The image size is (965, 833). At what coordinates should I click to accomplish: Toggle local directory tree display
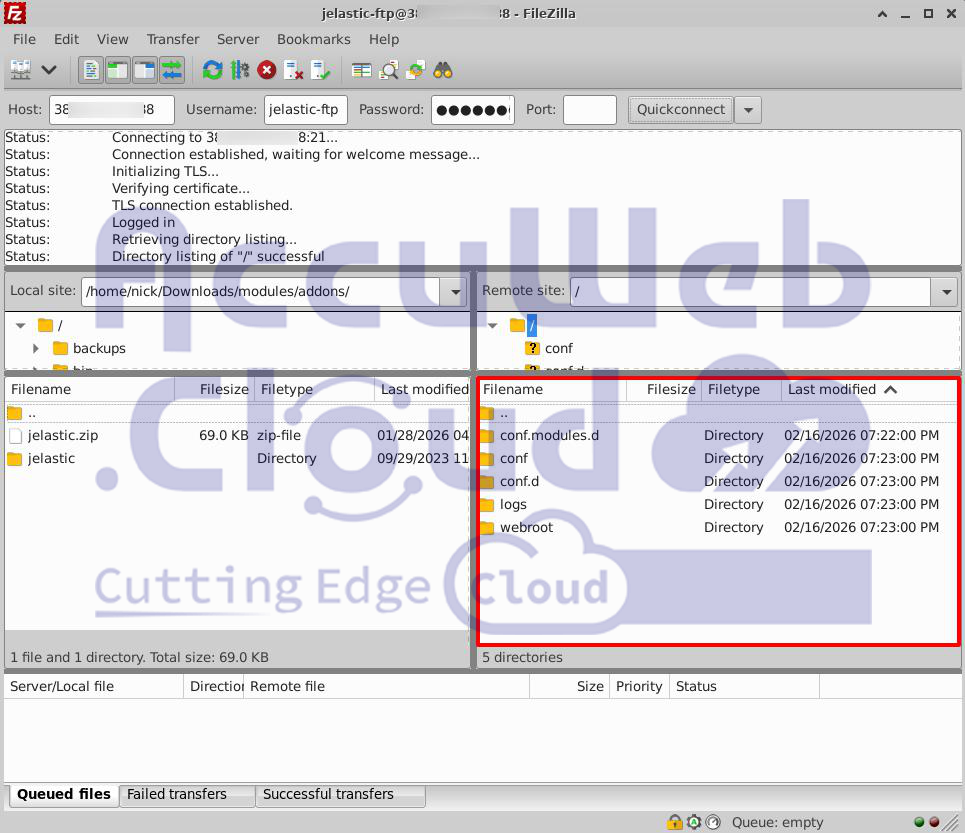click(x=118, y=70)
